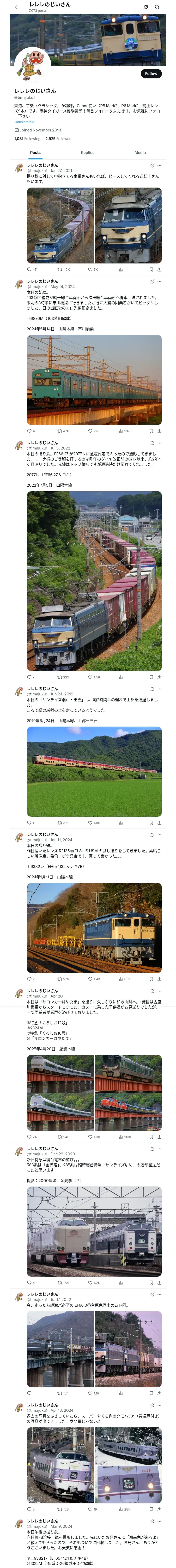Screen dimensions: 176x1568
Task: Go back with the arrow icon
Action: (17, 7)
